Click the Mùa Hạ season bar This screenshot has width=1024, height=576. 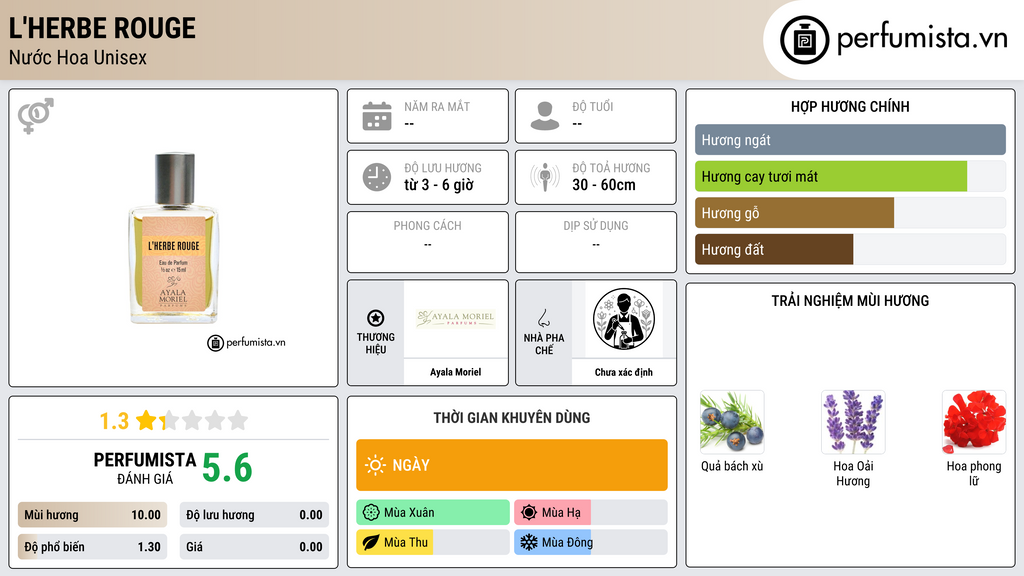(x=591, y=513)
